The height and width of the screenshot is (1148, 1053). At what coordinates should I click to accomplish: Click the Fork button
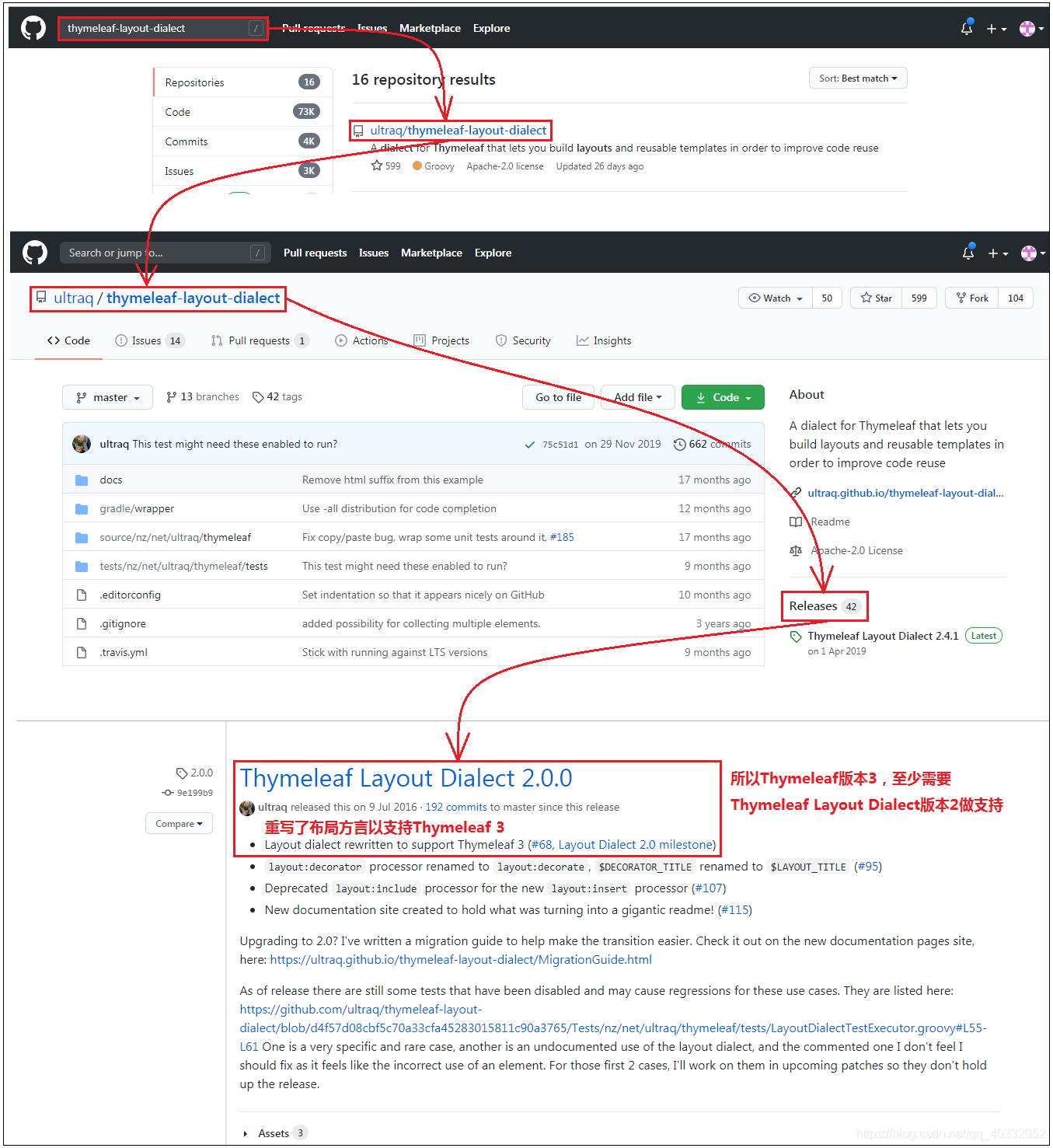tap(972, 298)
